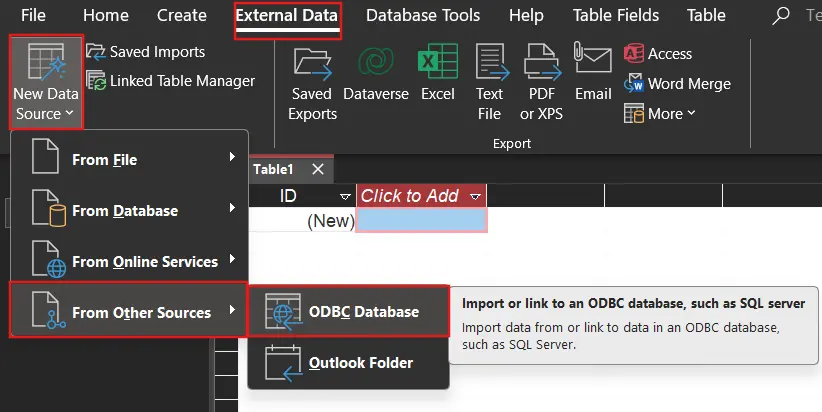Click the highlighted new record cell
Screen dimensions: 822x412
click(x=421, y=221)
